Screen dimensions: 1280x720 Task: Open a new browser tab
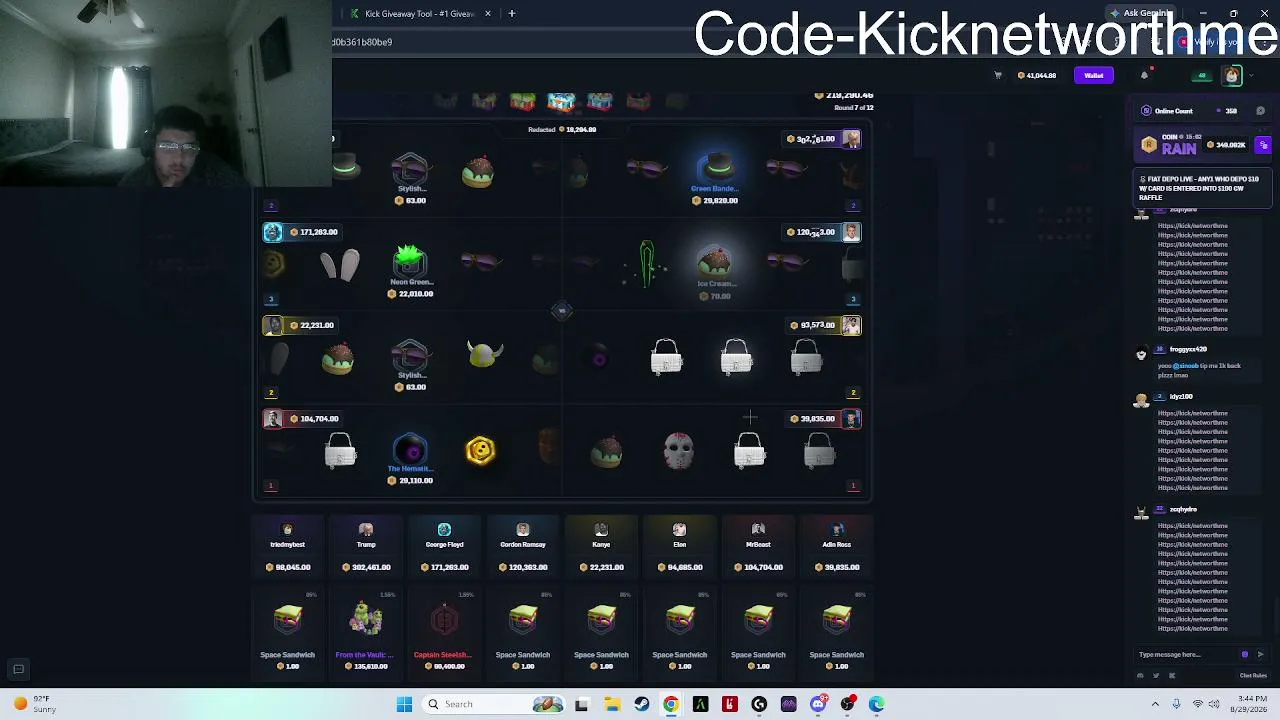tap(512, 13)
